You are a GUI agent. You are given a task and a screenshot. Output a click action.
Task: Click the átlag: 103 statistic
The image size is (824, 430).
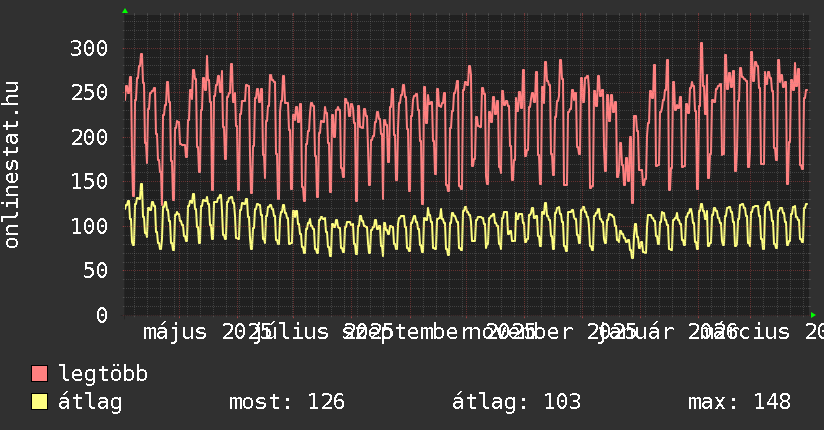[516, 402]
